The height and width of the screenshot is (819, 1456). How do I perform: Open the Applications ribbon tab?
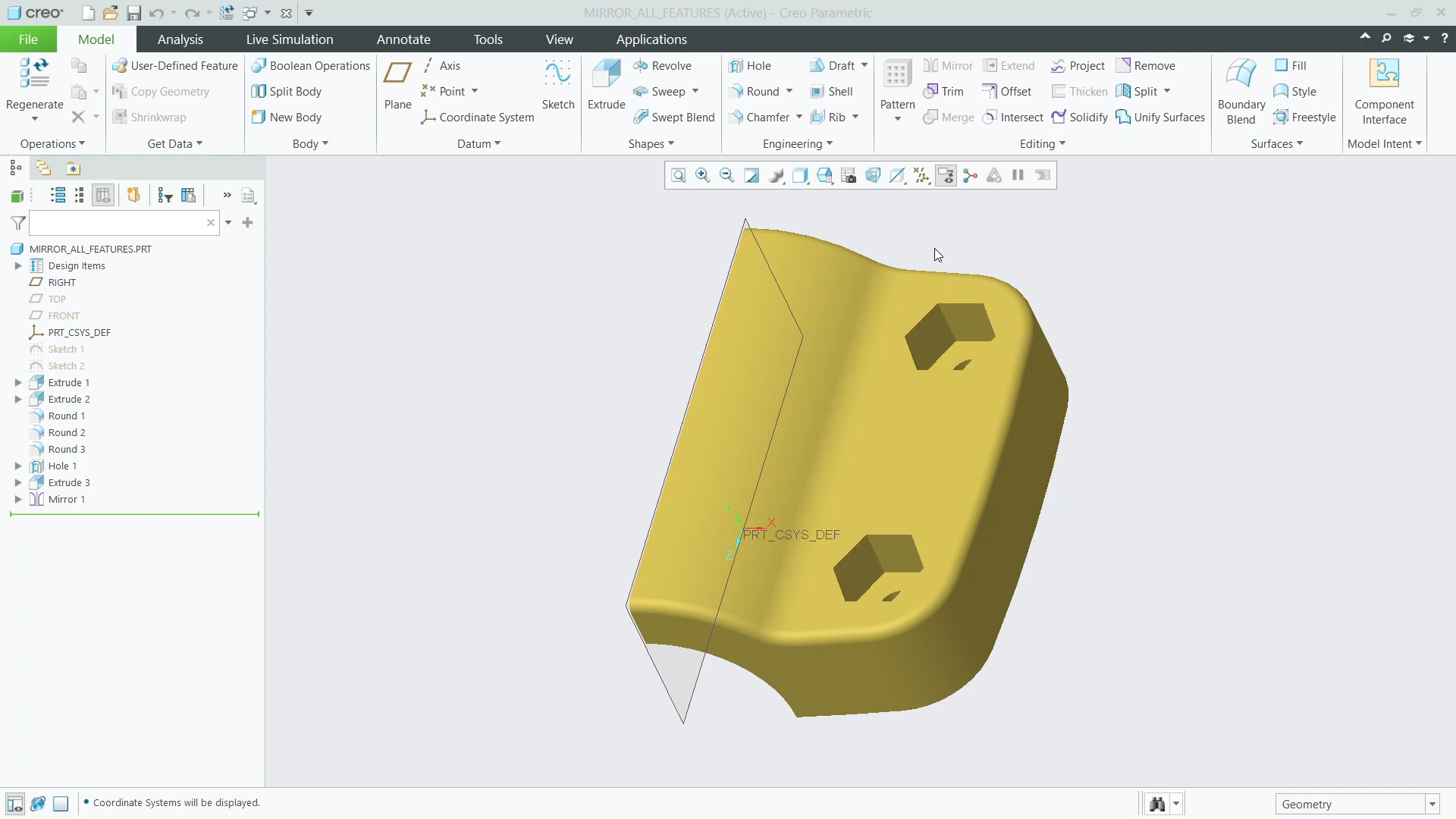tap(651, 39)
